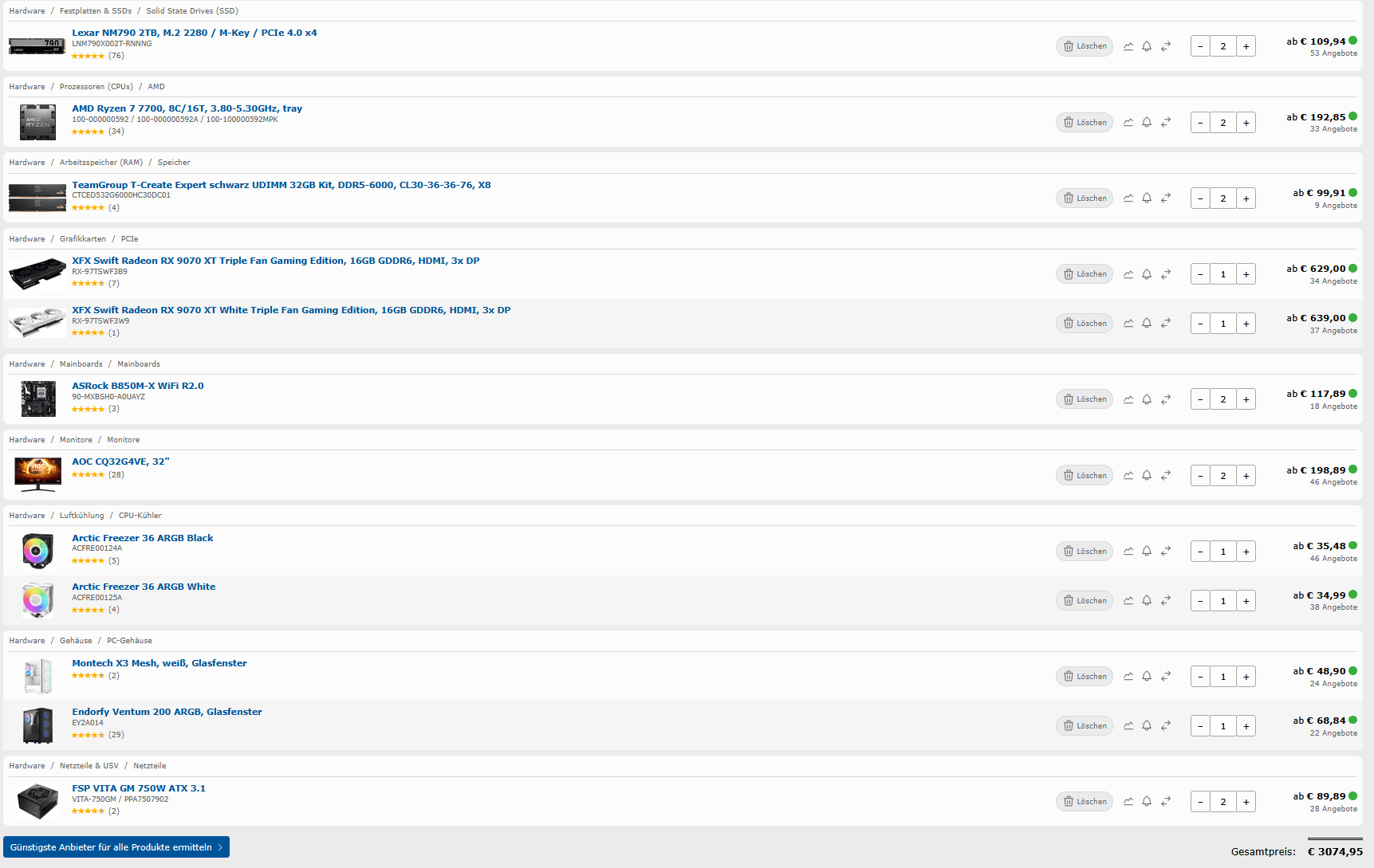Delete the XFX RX 9070 XT White entry
The image size is (1374, 868).
[x=1085, y=324]
